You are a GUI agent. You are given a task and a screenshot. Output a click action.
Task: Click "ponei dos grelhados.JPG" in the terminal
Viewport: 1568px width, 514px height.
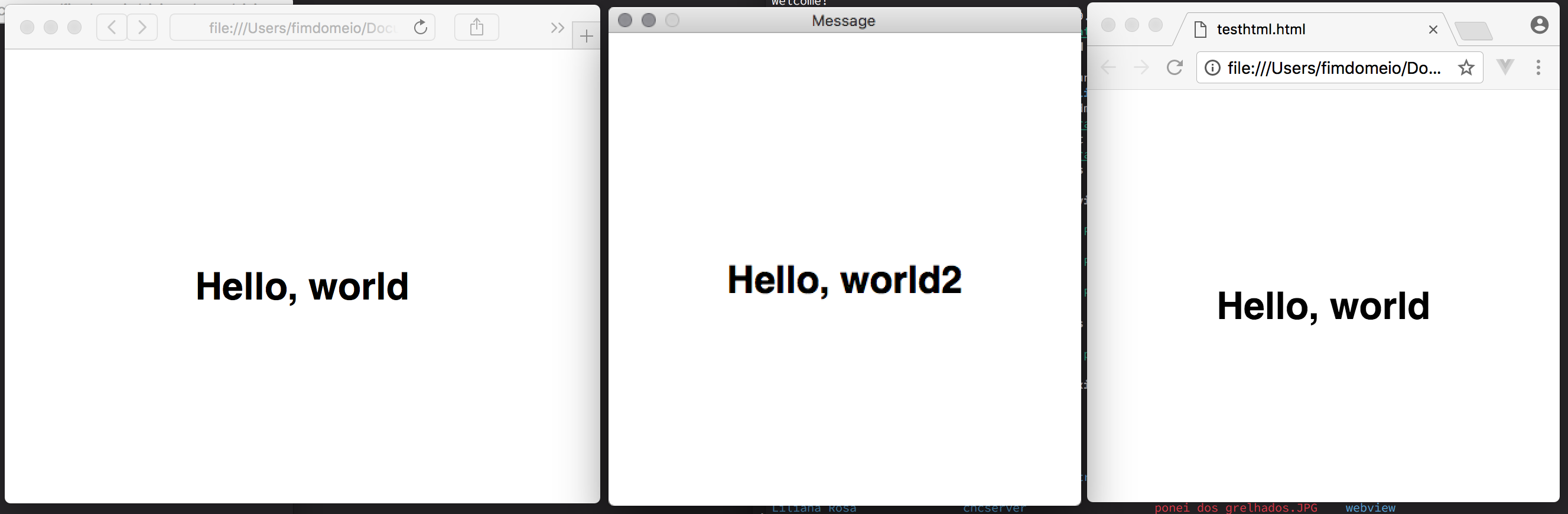click(x=1235, y=508)
